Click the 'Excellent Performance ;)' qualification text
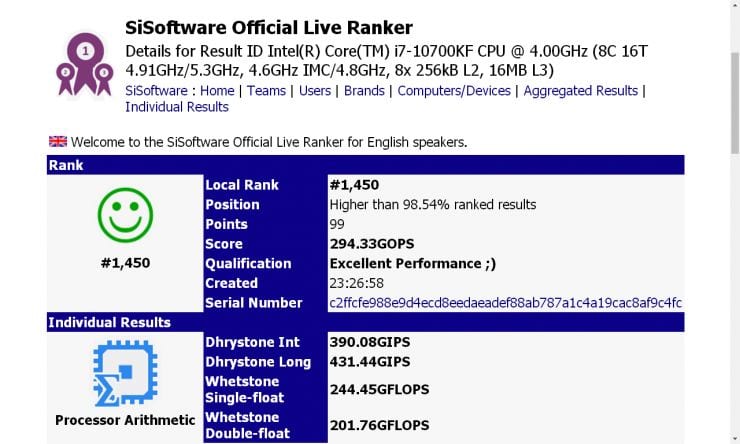 (x=412, y=264)
